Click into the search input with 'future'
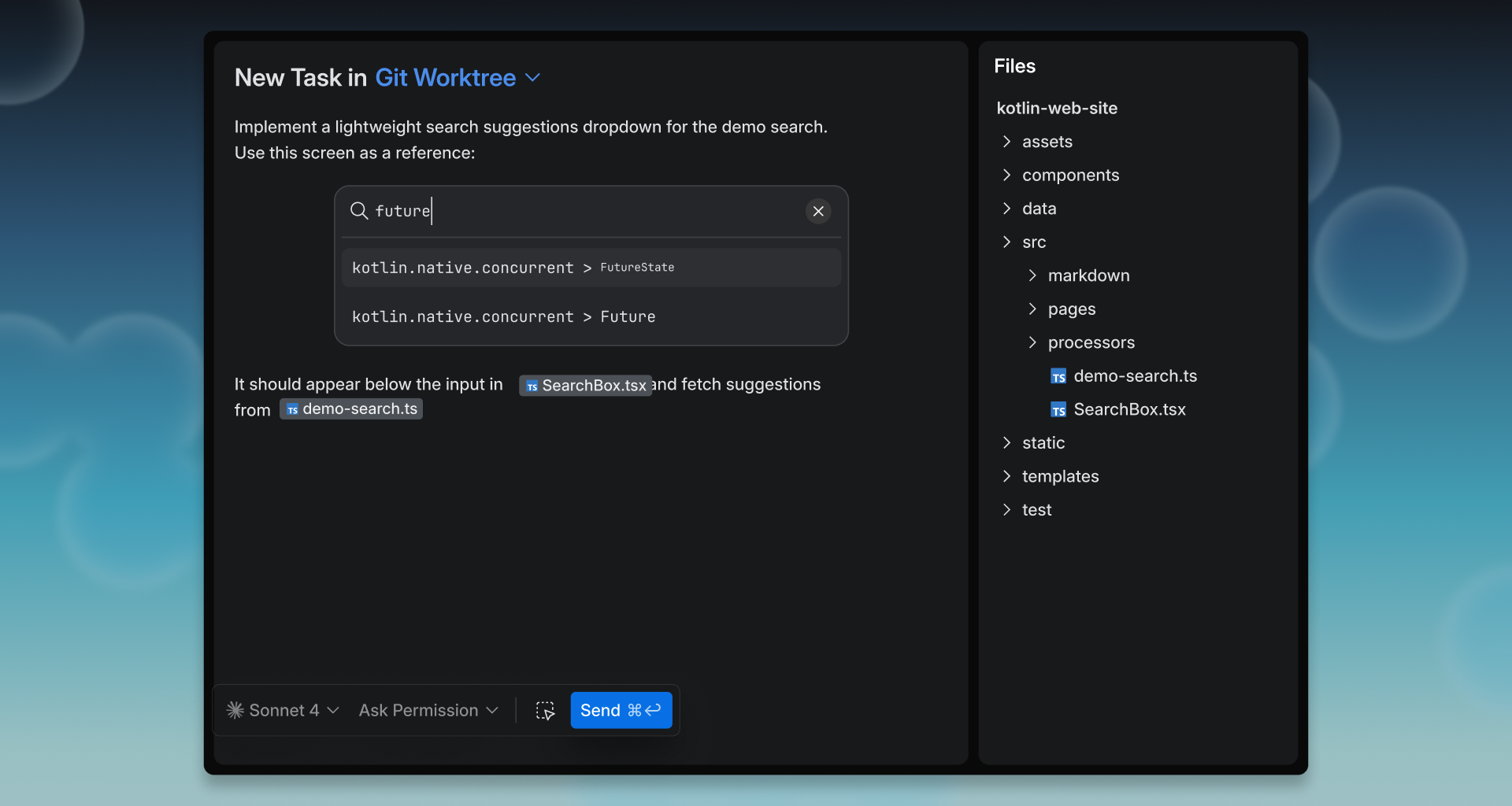 583,211
